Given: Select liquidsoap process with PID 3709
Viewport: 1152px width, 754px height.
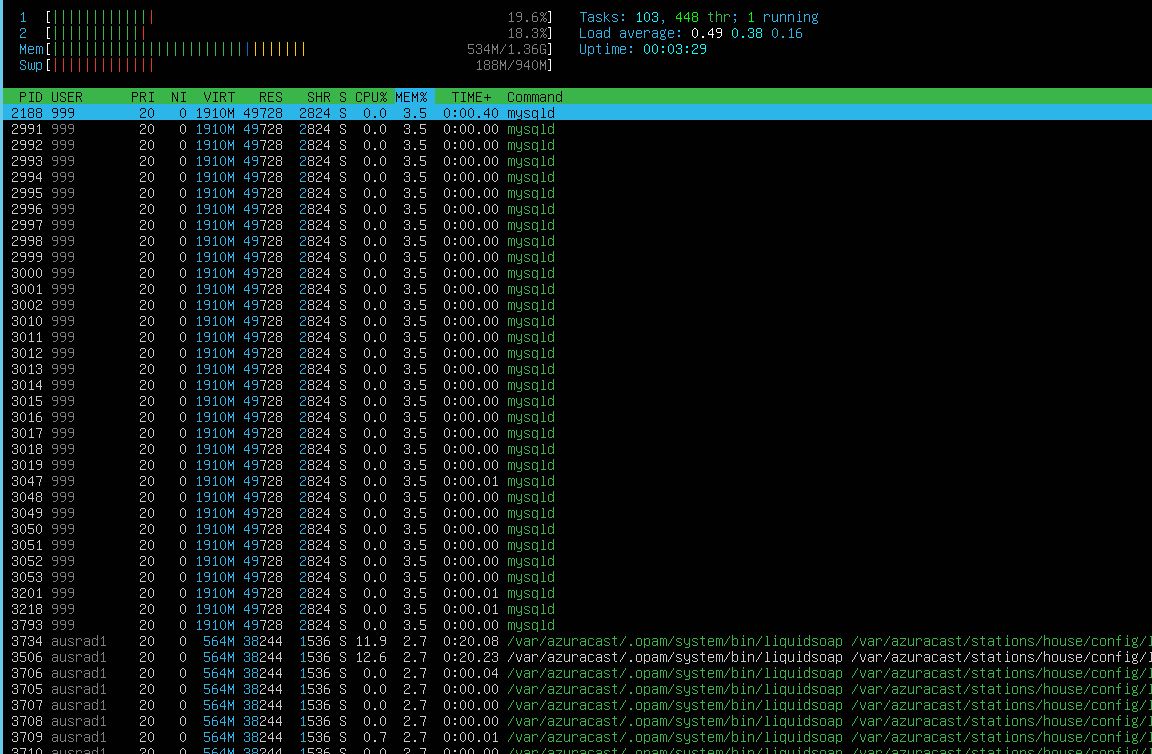Looking at the screenshot, I should pos(576,737).
